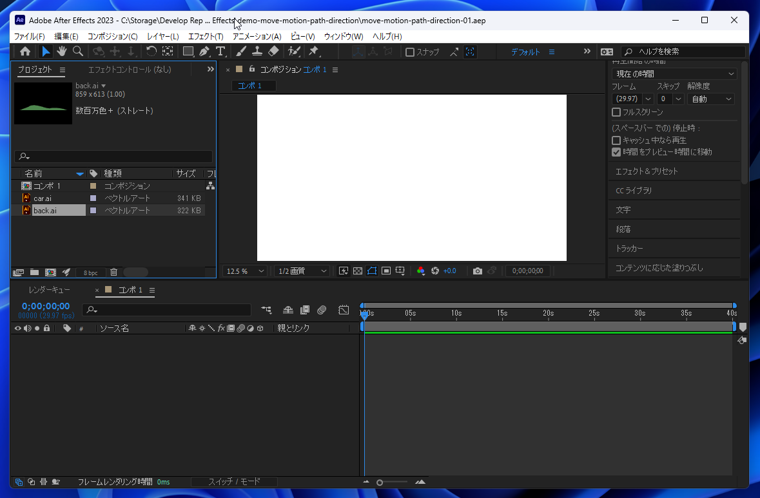Open Show Channel and color management icon
Image resolution: width=760 pixels, height=498 pixels.
coord(421,271)
